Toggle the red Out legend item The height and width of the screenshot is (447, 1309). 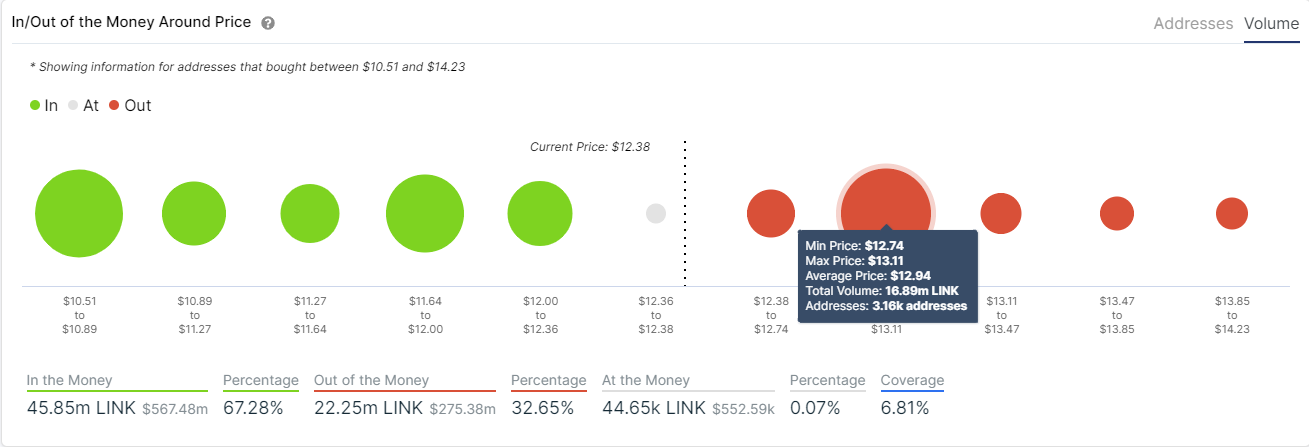130,105
